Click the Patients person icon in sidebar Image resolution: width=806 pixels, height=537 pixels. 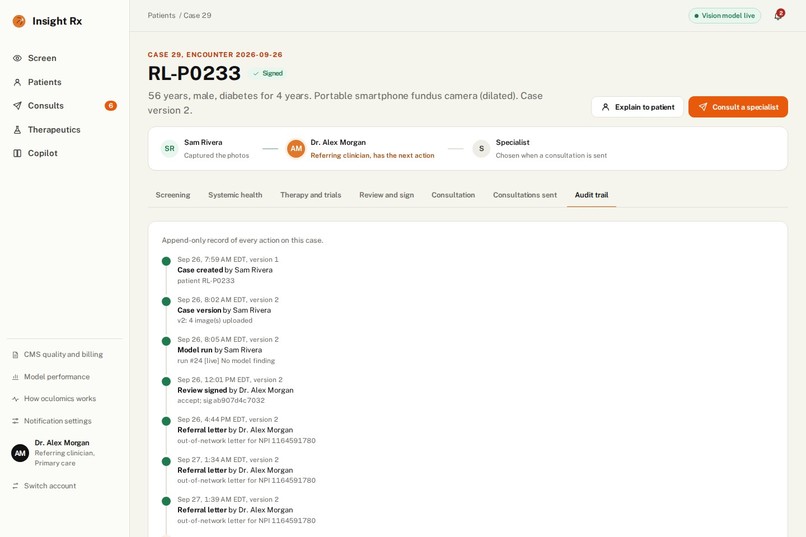(17, 82)
